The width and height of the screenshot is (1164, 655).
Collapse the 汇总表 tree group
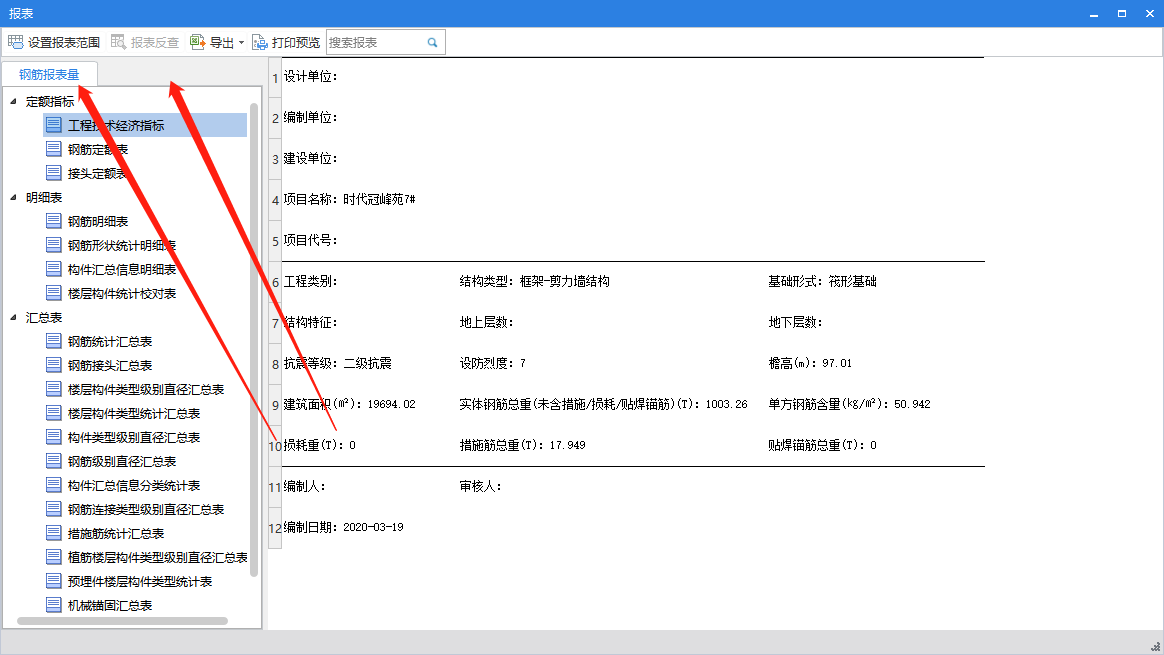coord(13,317)
